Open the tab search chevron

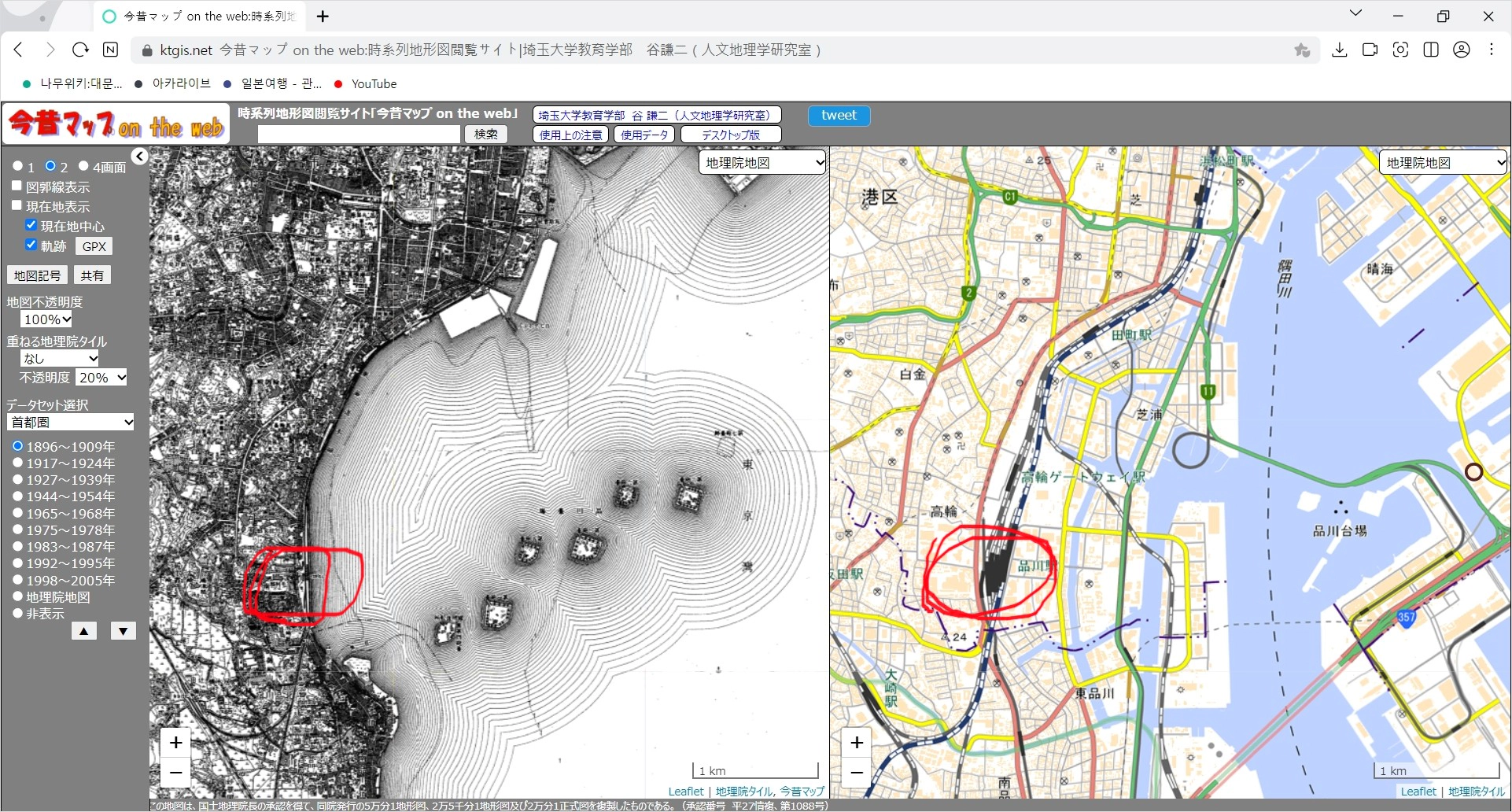pyautogui.click(x=1355, y=13)
